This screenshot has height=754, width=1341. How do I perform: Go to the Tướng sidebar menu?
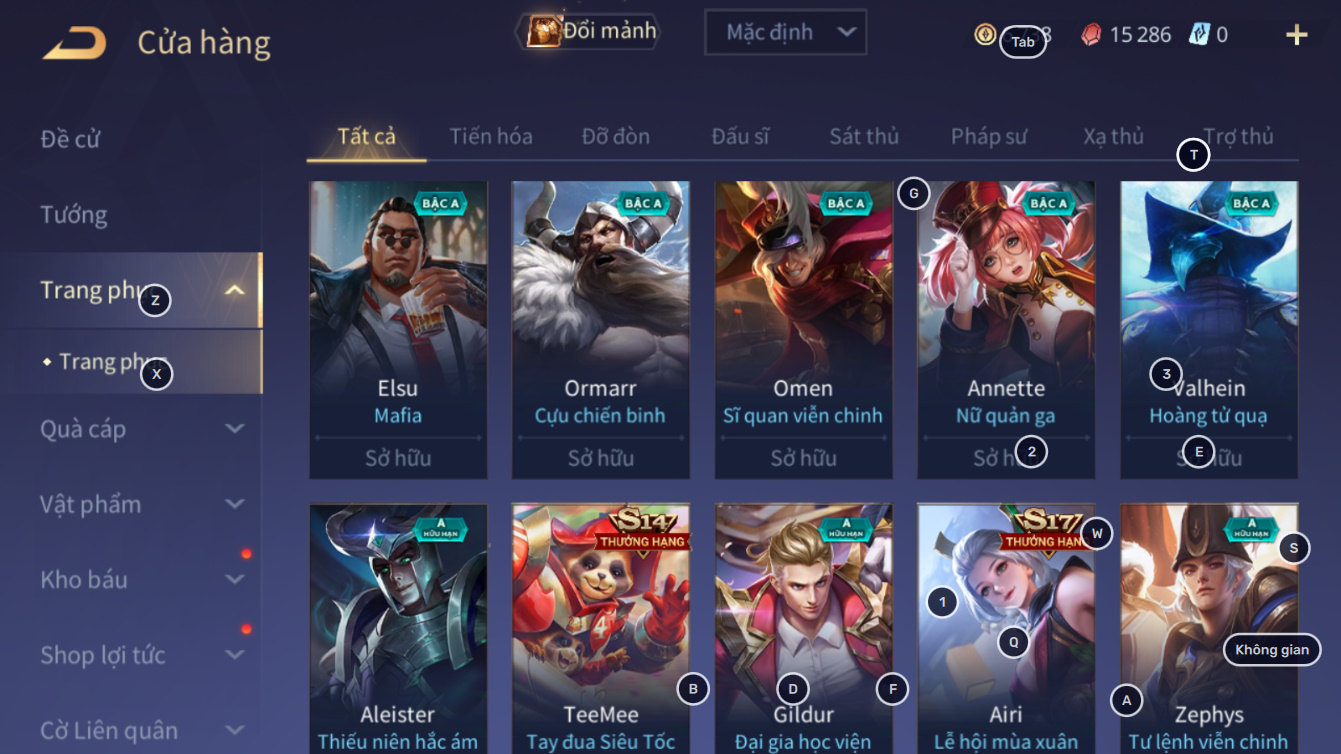[x=73, y=214]
